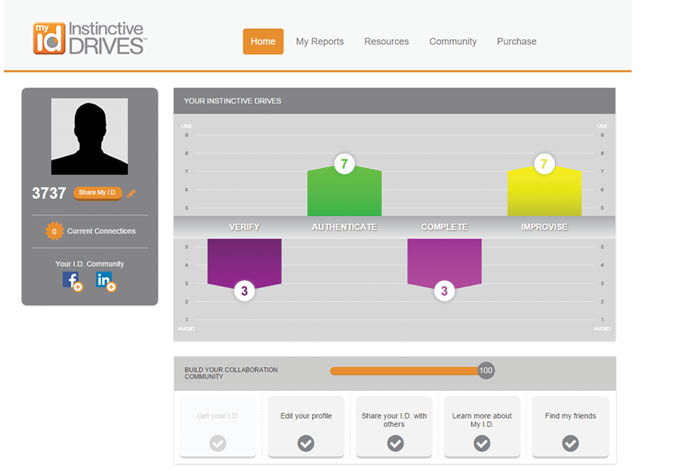Click the Share My I.D. button

click(x=98, y=193)
